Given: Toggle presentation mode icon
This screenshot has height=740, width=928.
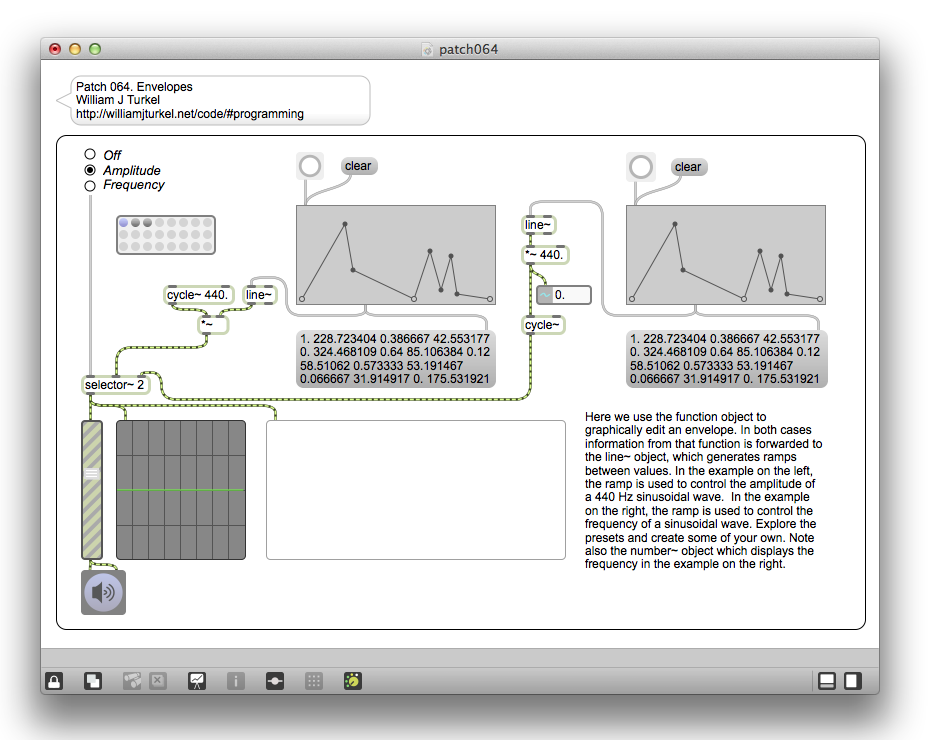Looking at the screenshot, I should click(x=198, y=681).
